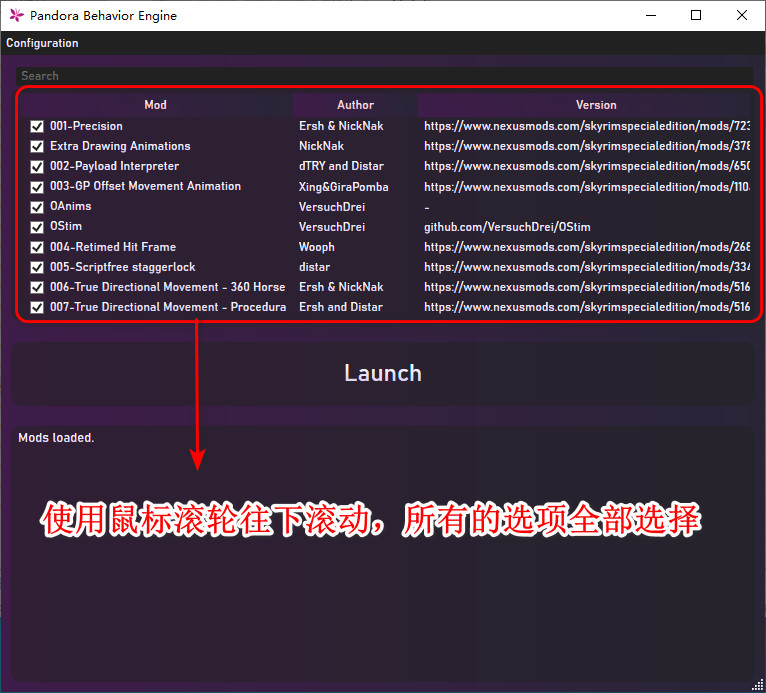
Task: Toggle the 360 Horse mod checkbox
Action: pyautogui.click(x=37, y=287)
